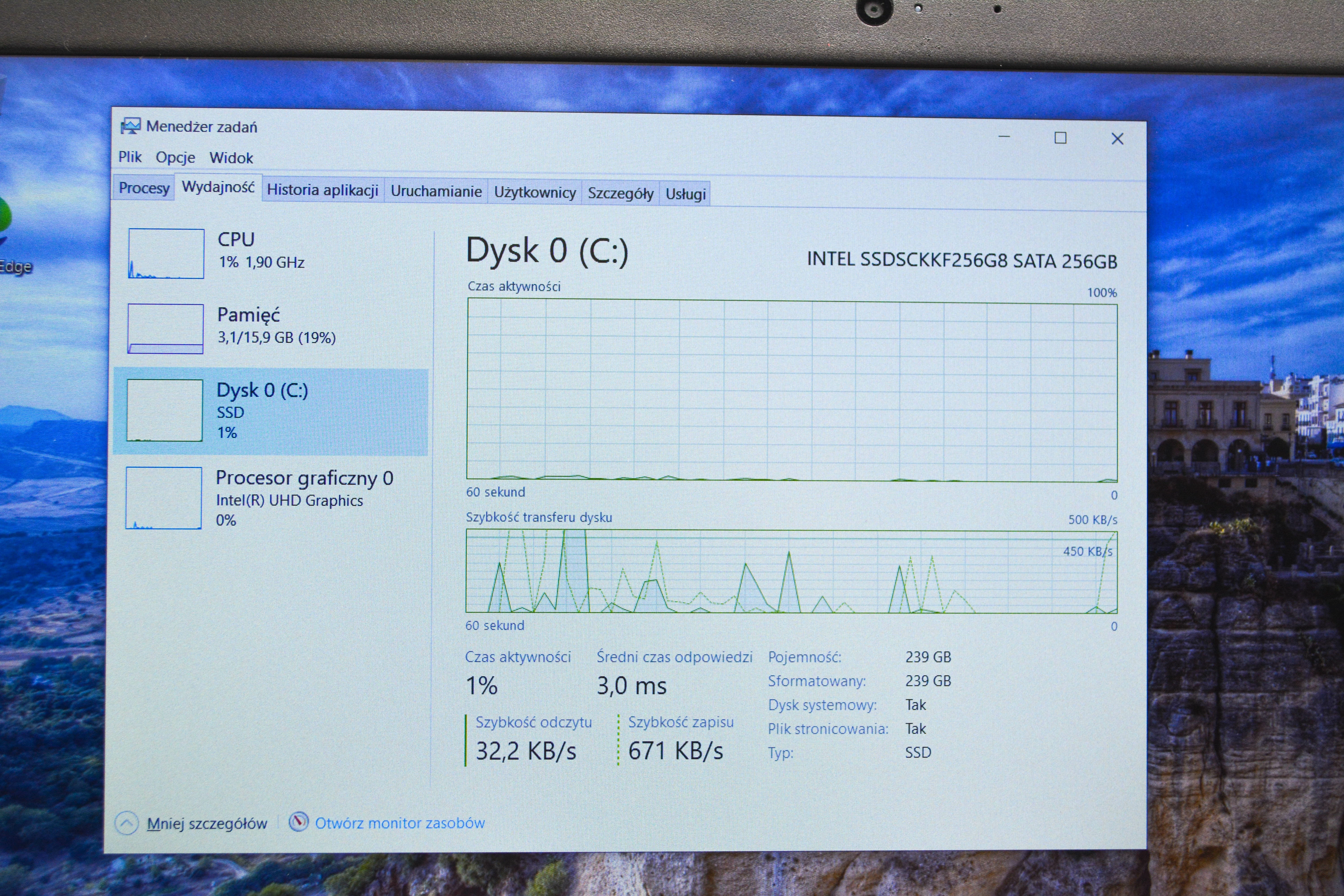Switch to the Szczegóły tab
Viewport: 1344px width, 896px height.
tap(620, 194)
